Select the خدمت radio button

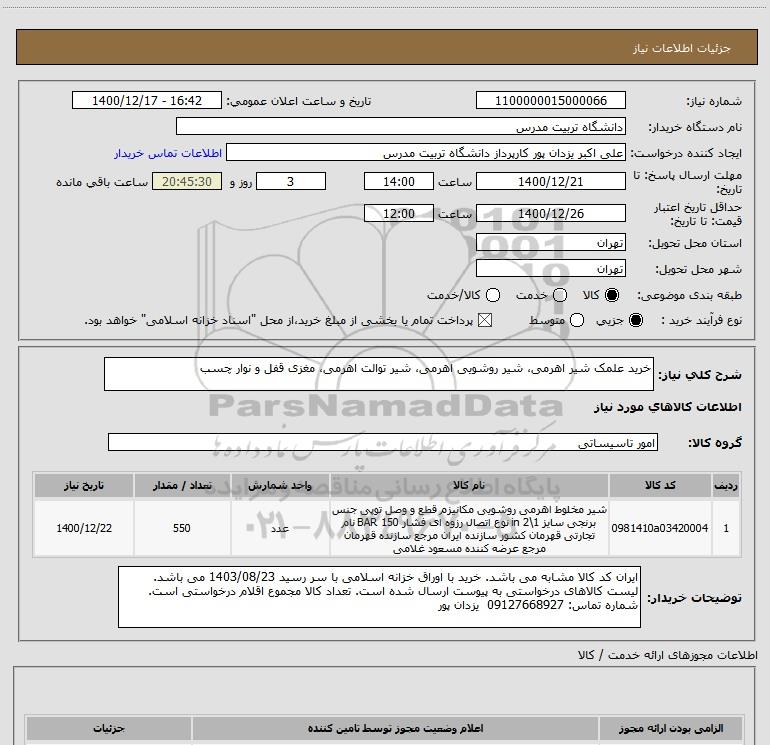pos(560,295)
